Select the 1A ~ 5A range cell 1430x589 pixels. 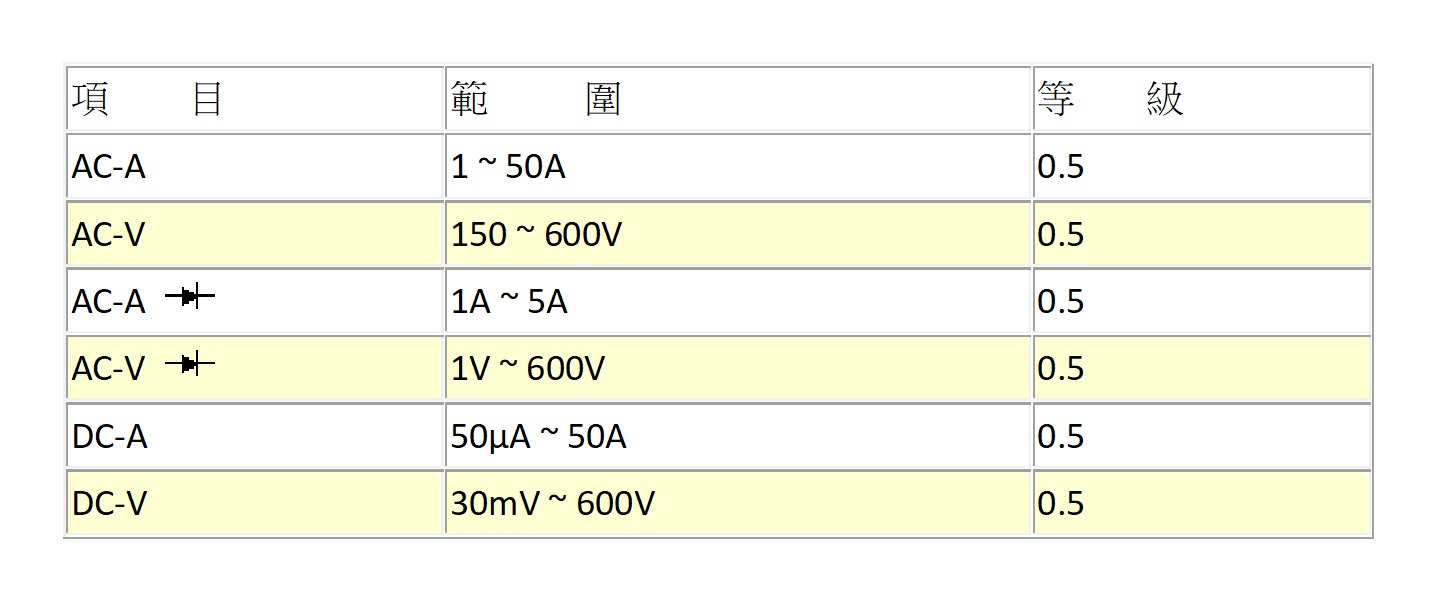[x=738, y=301]
